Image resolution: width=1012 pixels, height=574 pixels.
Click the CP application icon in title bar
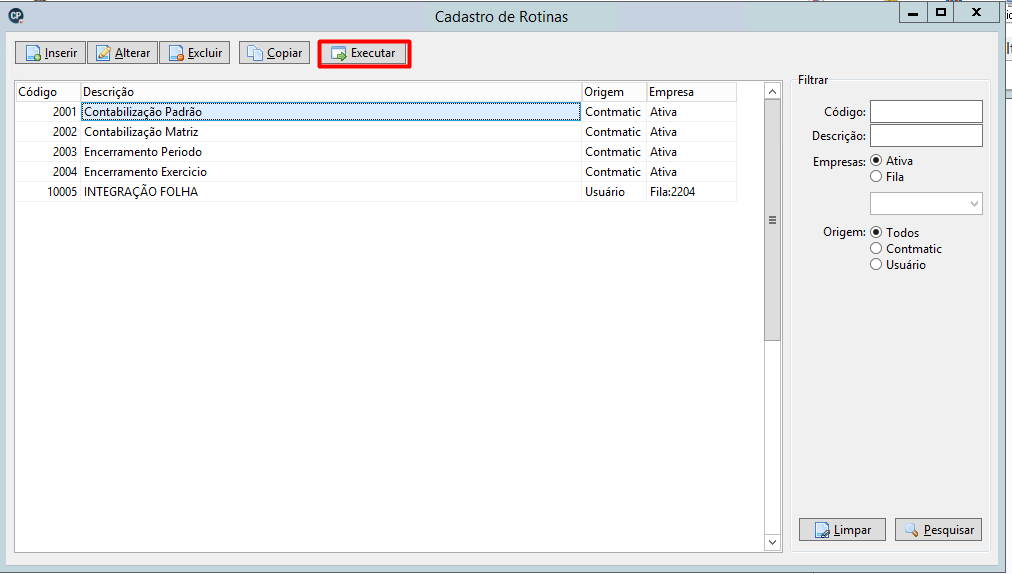15,16
